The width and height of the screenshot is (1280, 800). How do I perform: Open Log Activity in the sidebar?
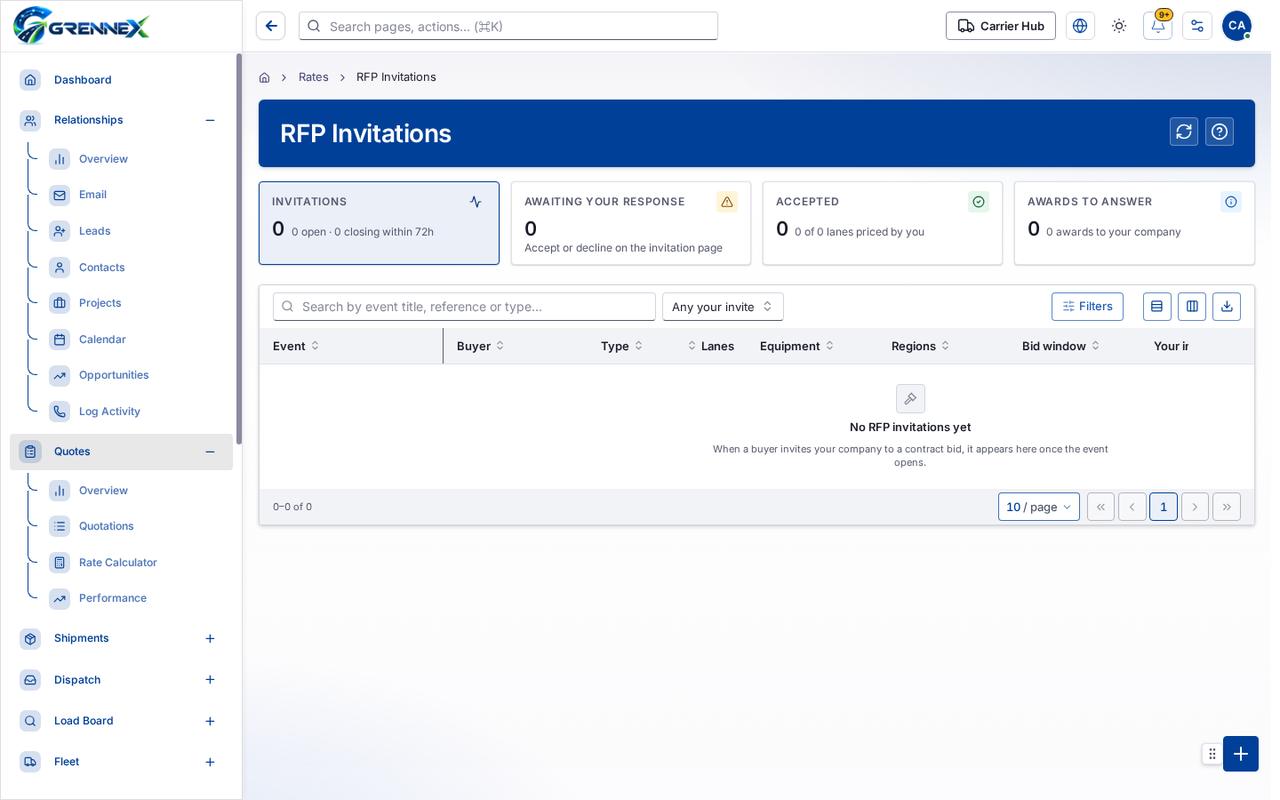109,412
